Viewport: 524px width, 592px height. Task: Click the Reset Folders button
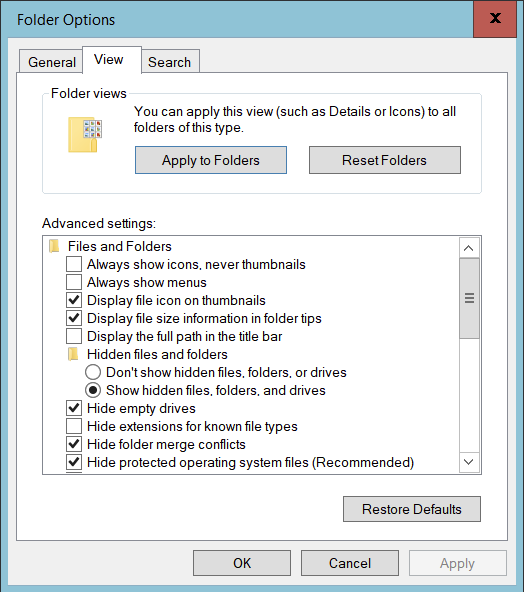385,160
